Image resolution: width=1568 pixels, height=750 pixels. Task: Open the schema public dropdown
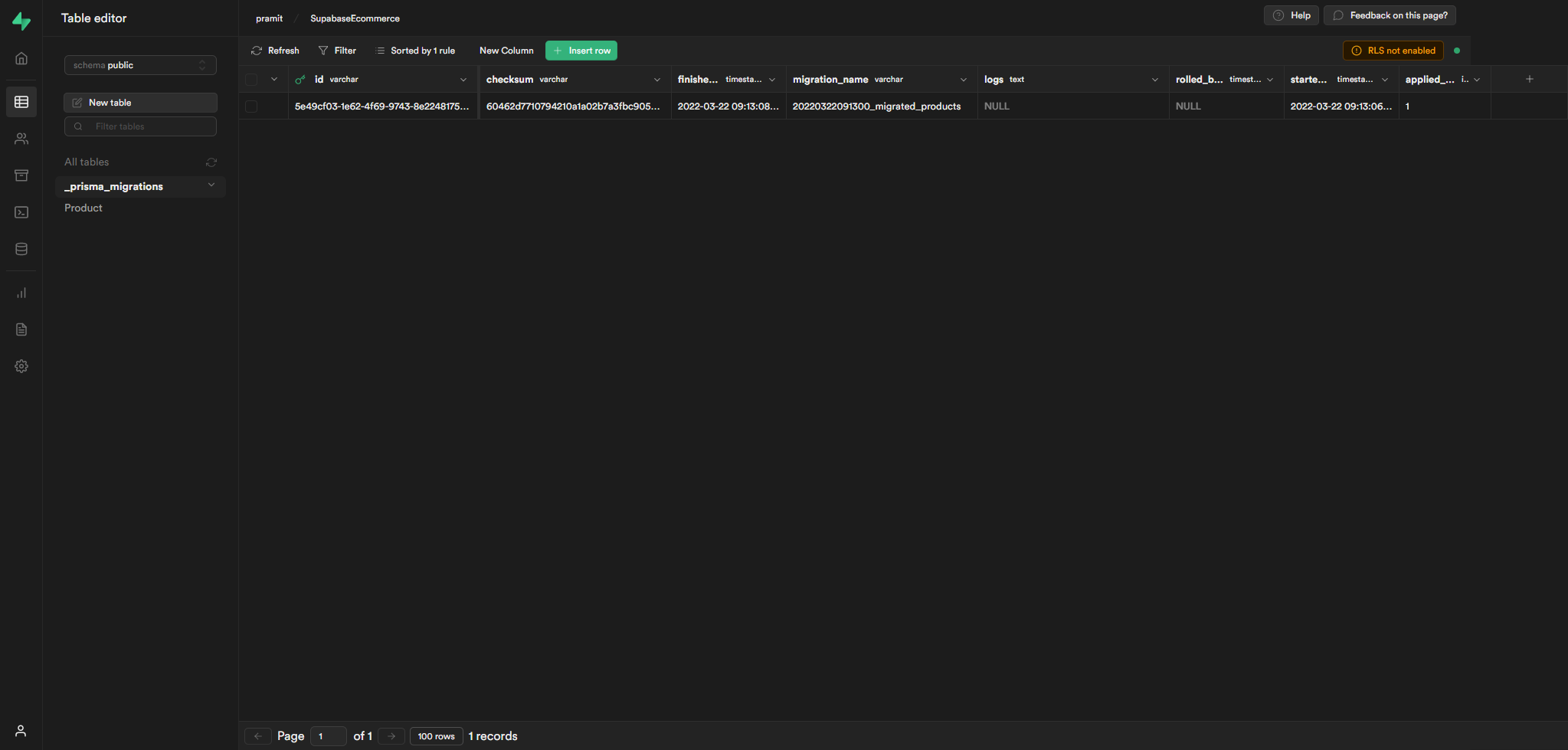(140, 65)
